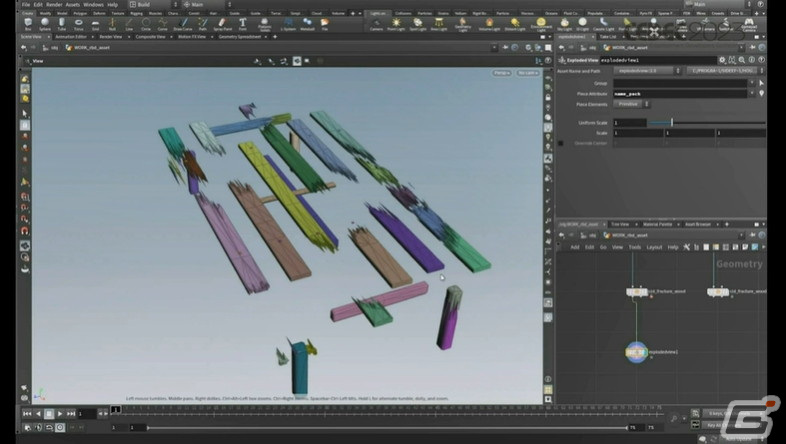Open the Tools menu in network editor
Screen dimensions: 786x444
tap(635, 247)
